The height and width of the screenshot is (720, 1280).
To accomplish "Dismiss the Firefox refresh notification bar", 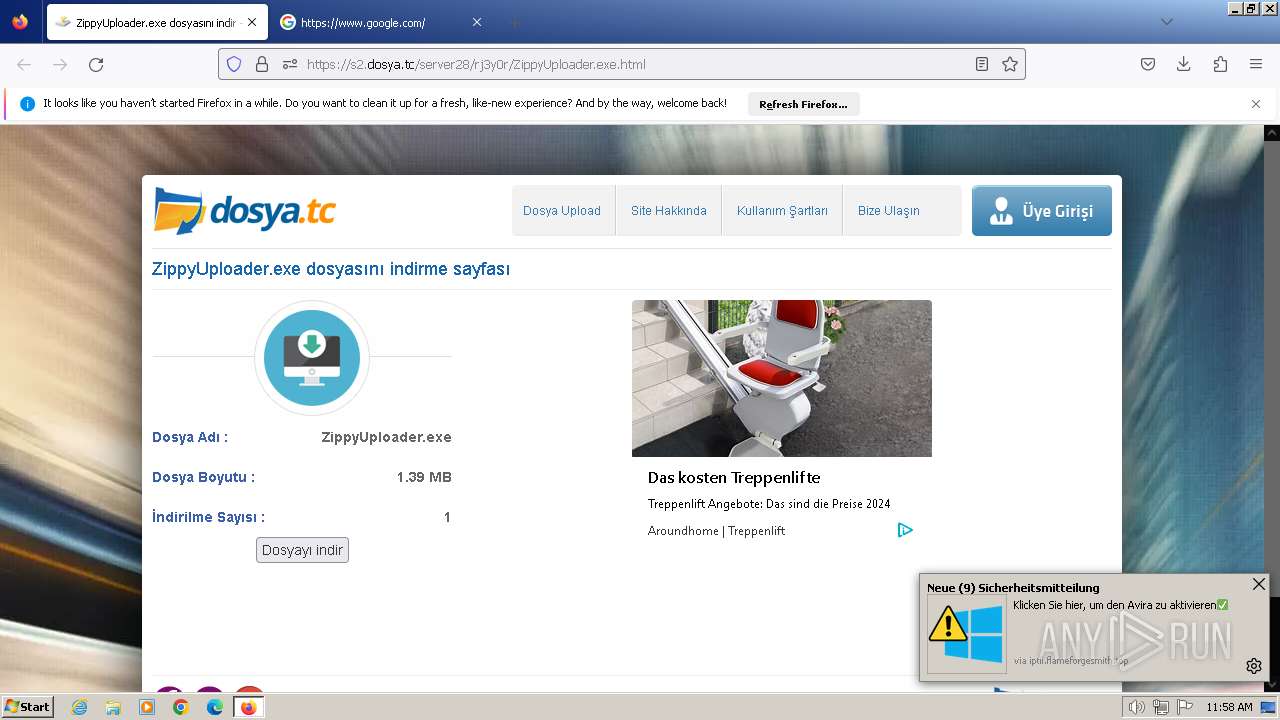I will [x=1256, y=104].
